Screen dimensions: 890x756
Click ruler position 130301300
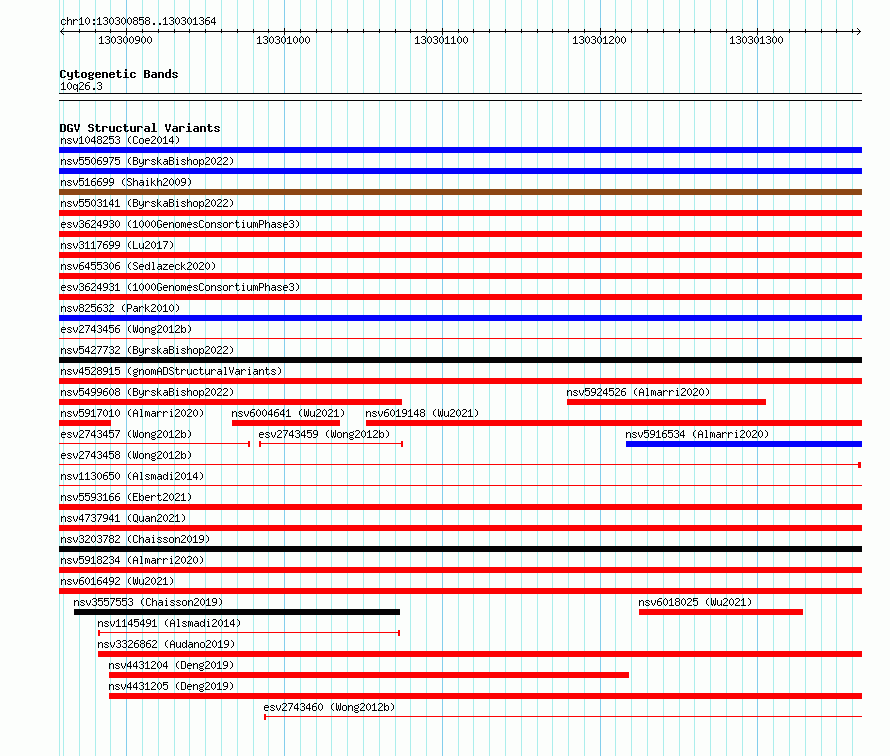[756, 40]
